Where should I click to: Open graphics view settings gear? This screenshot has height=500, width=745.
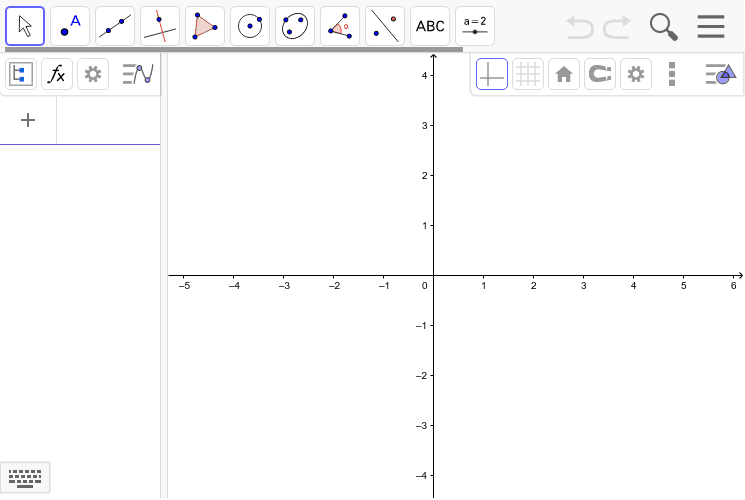click(636, 74)
